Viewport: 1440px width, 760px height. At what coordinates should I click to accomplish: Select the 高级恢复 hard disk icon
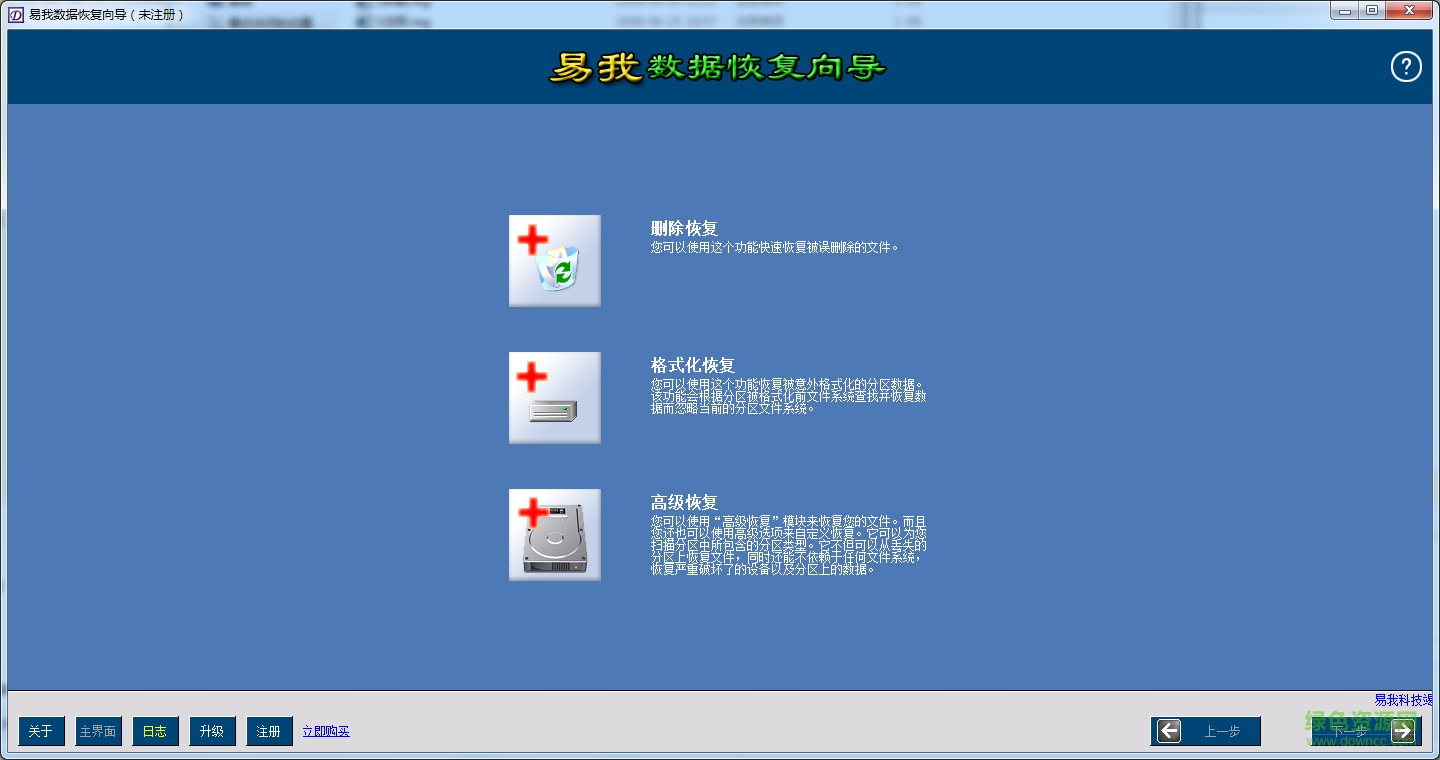[554, 534]
